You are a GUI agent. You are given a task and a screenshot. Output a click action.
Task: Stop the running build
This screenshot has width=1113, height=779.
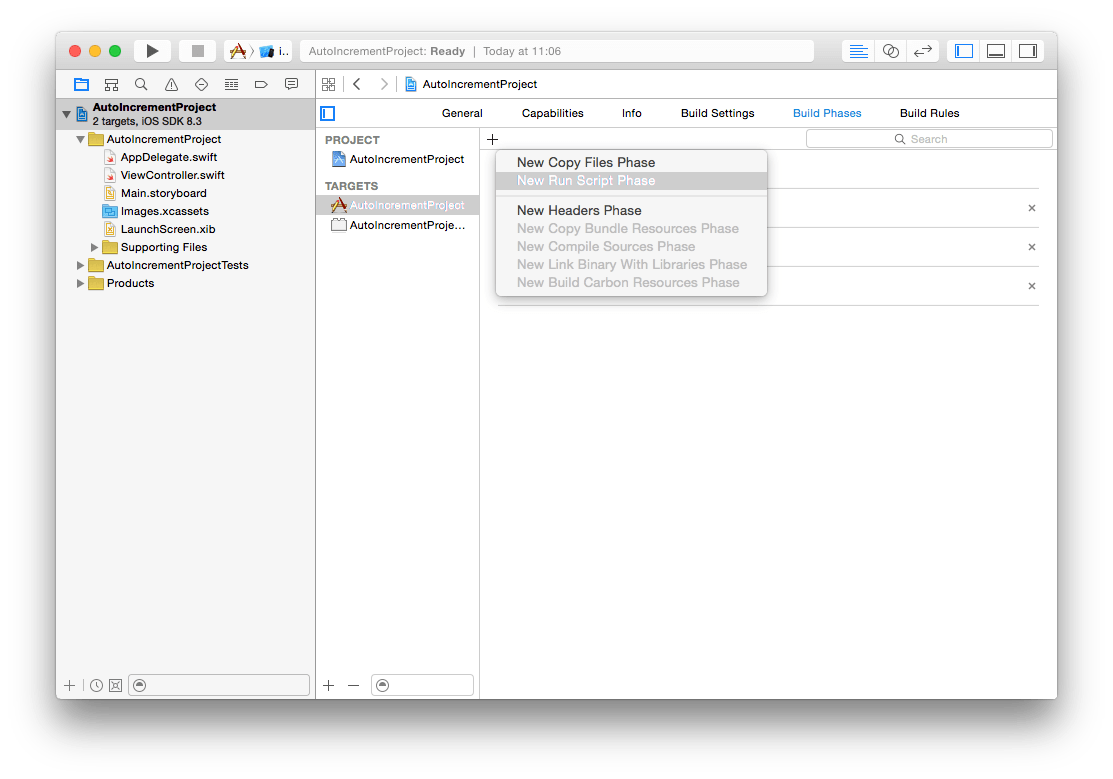pyautogui.click(x=197, y=51)
